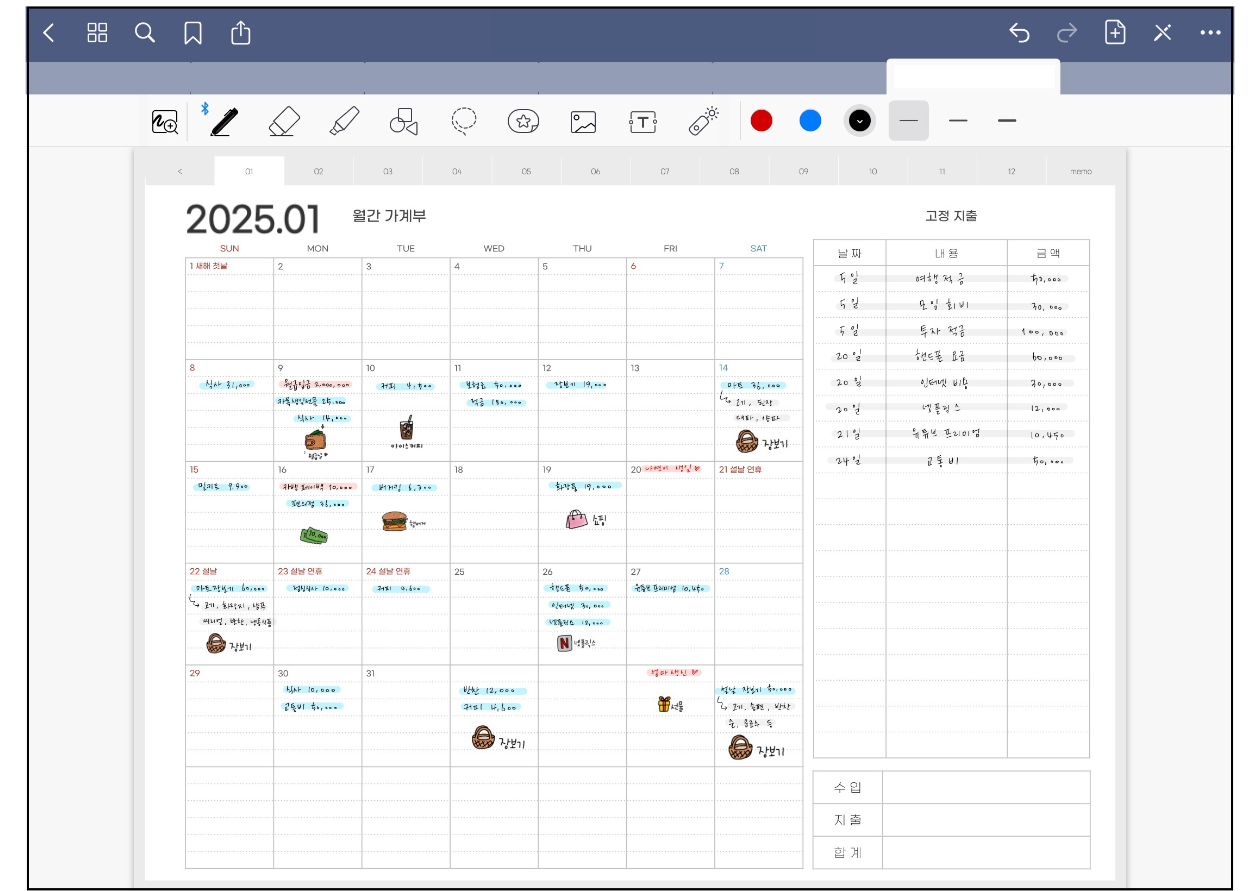Select the Eraser tool
This screenshot has height=891, width=1260.
click(284, 122)
